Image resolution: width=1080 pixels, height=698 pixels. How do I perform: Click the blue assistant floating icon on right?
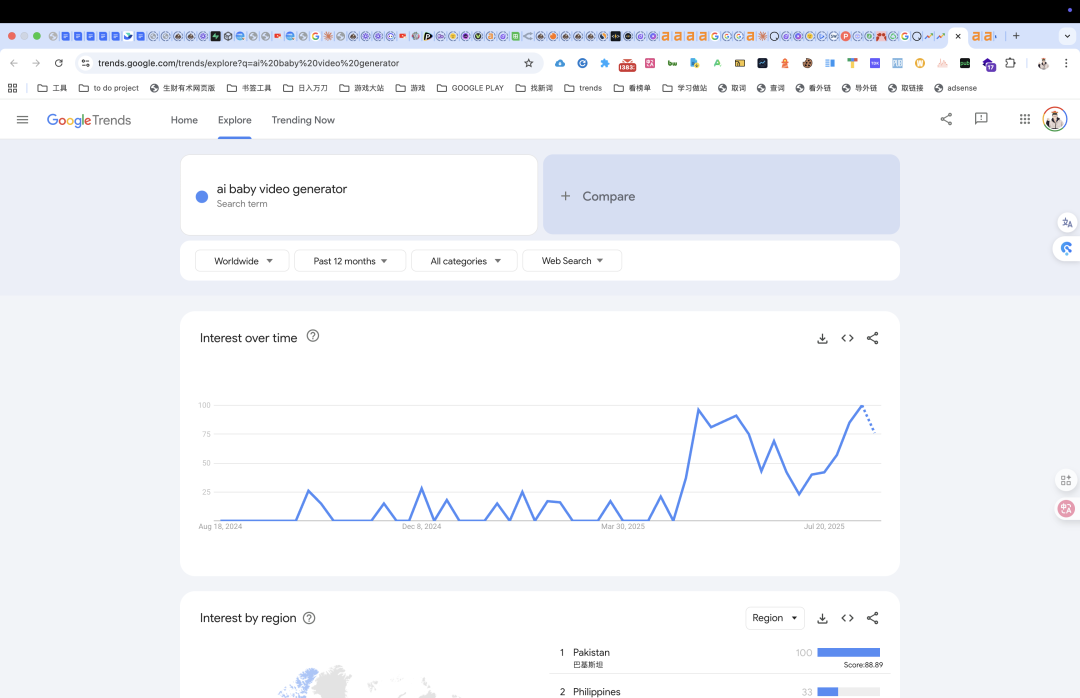click(x=1067, y=249)
